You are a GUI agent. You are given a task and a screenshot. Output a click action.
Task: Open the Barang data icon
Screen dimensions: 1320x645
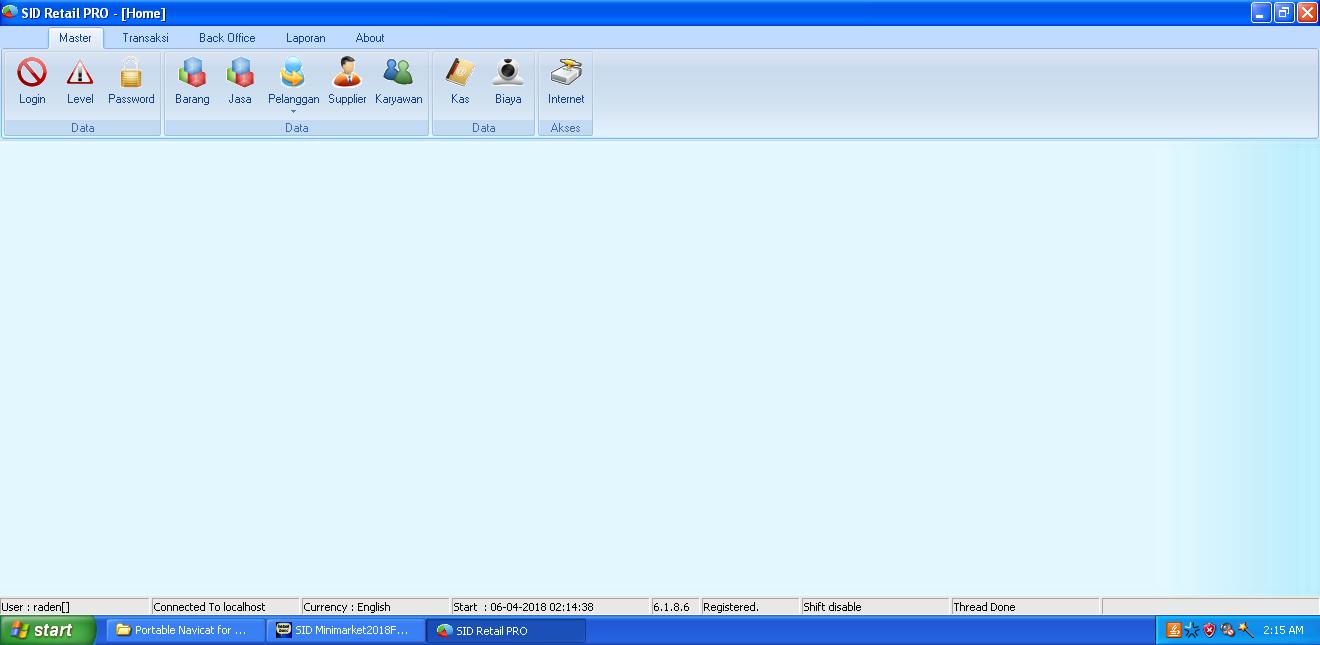pos(192,81)
